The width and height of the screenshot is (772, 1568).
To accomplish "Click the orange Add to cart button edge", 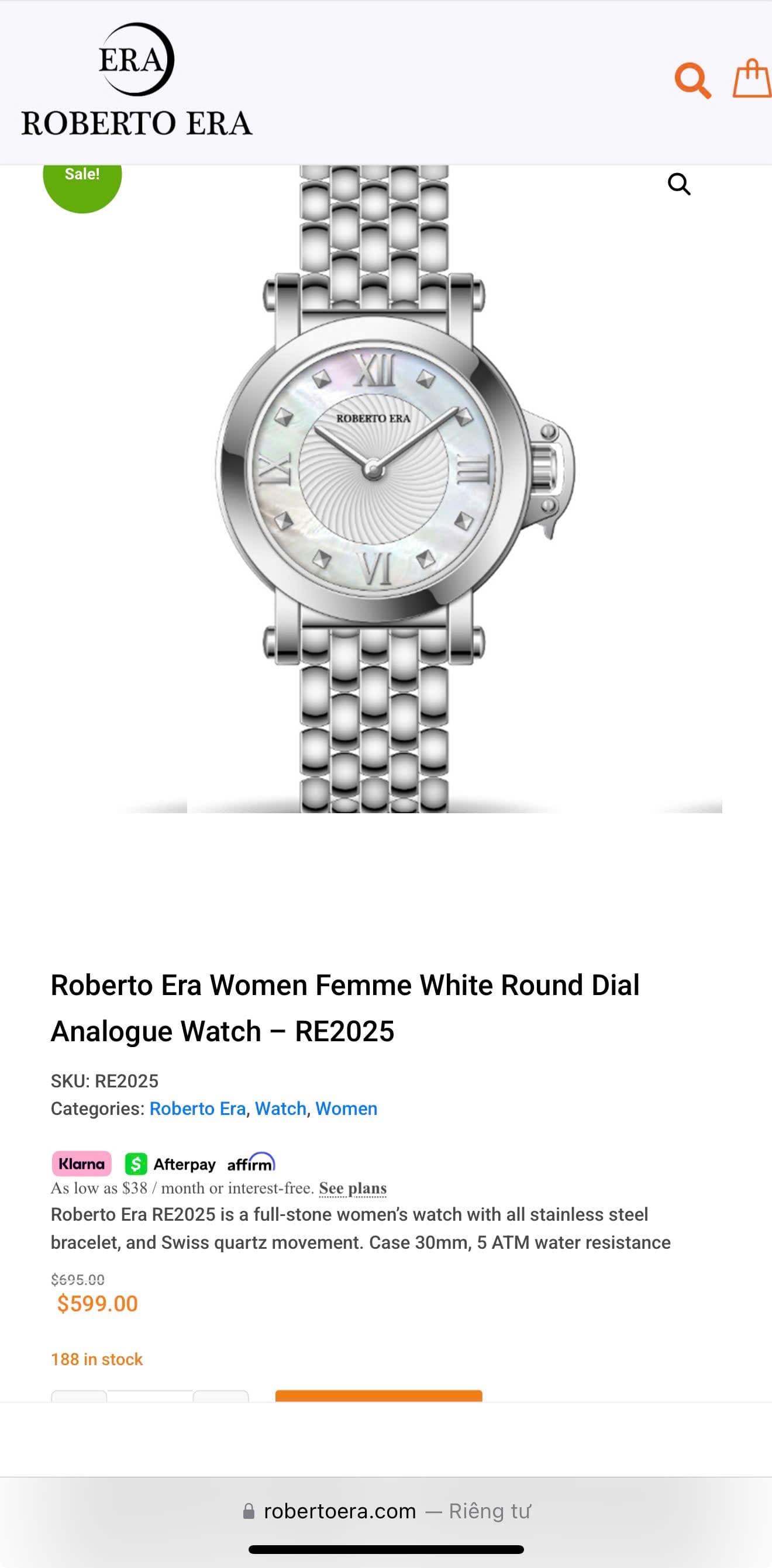I will pyautogui.click(x=379, y=1396).
